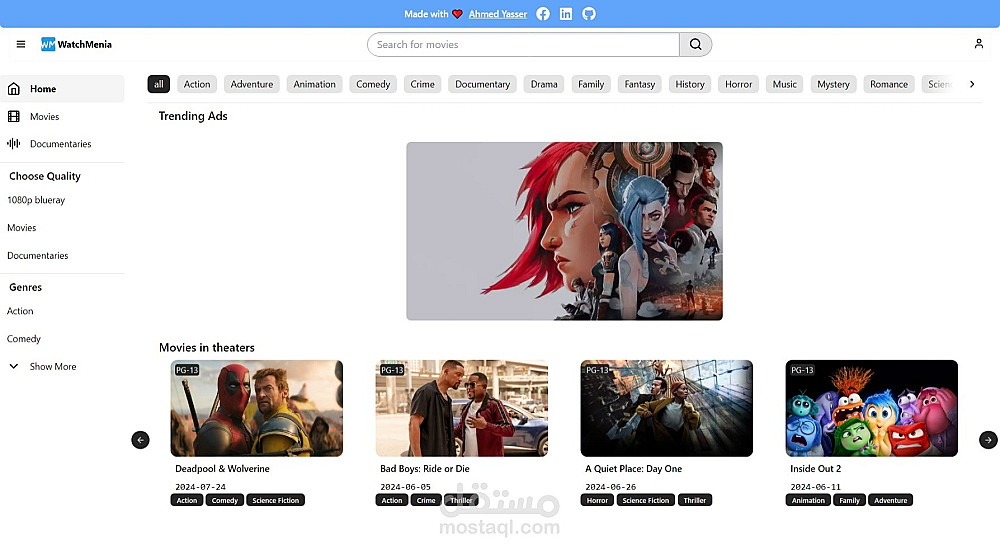This screenshot has height=549, width=1000.
Task: Open the LinkedIn icon in banner
Action: [566, 14]
